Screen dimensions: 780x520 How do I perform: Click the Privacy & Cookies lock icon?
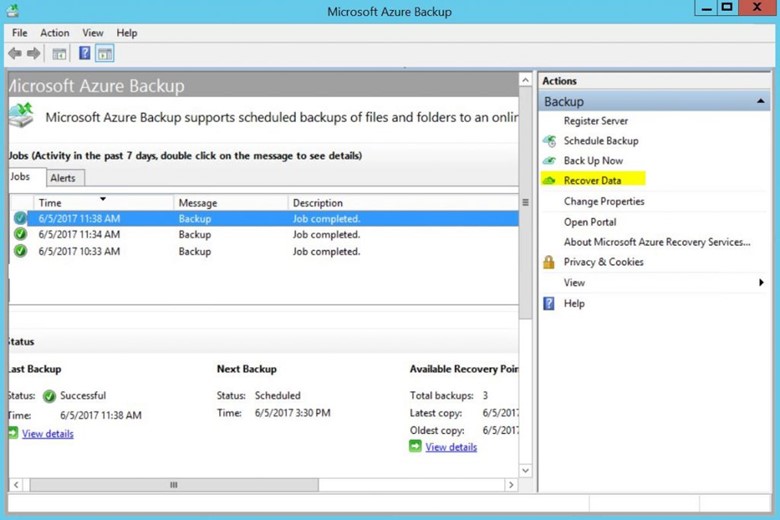pos(549,262)
